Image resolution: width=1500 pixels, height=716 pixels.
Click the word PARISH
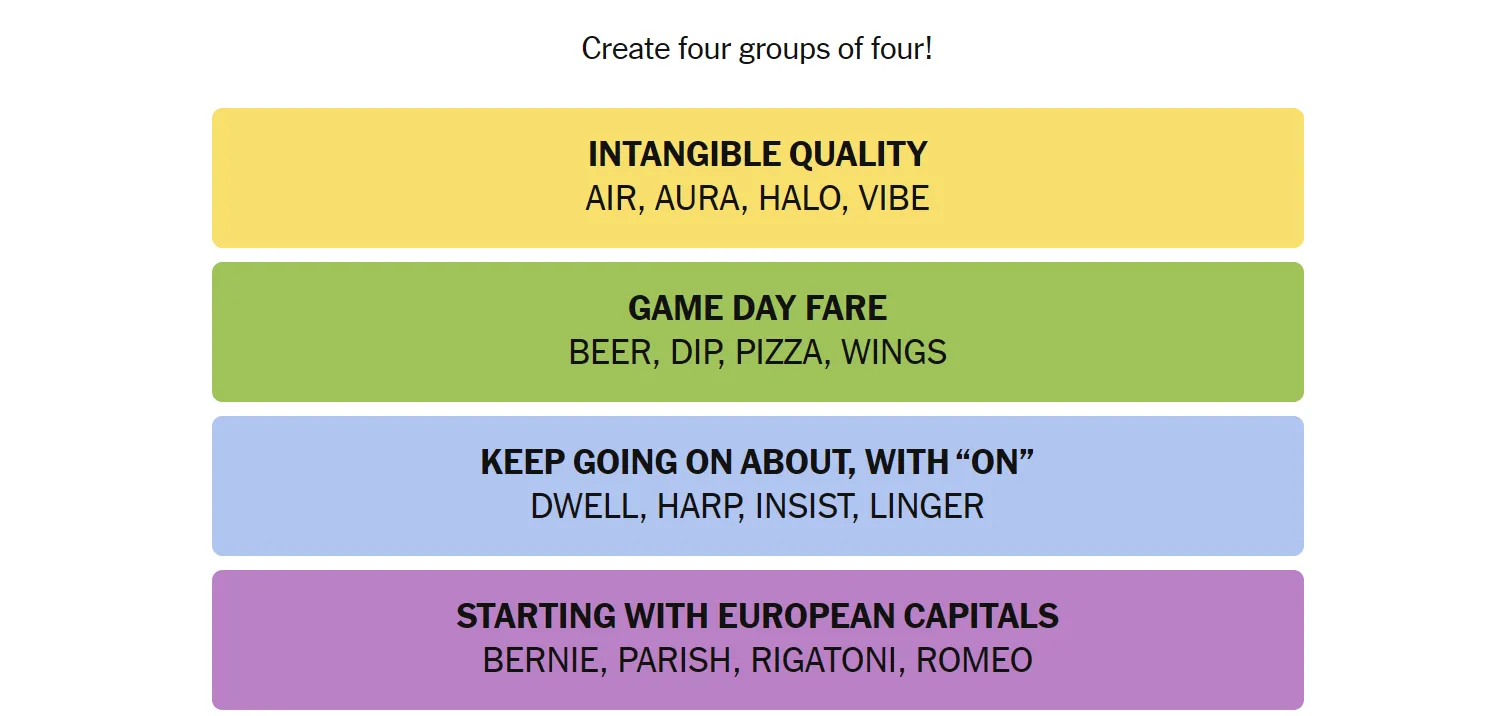[675, 660]
